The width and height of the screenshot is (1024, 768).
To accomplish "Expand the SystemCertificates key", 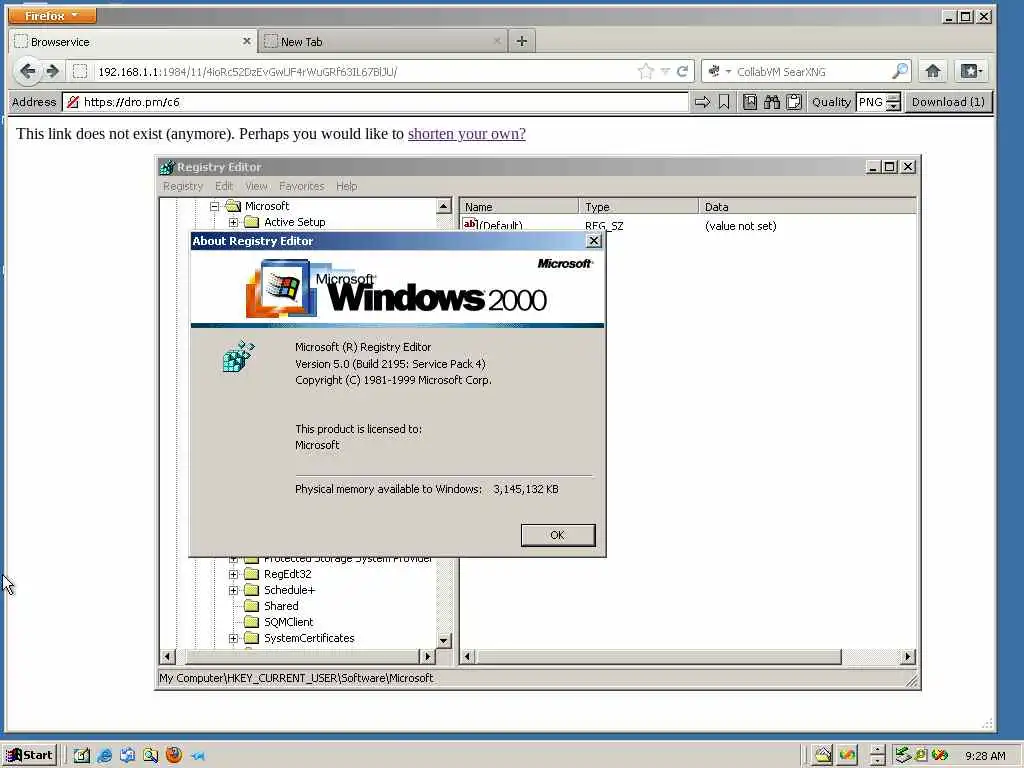I will tap(233, 638).
